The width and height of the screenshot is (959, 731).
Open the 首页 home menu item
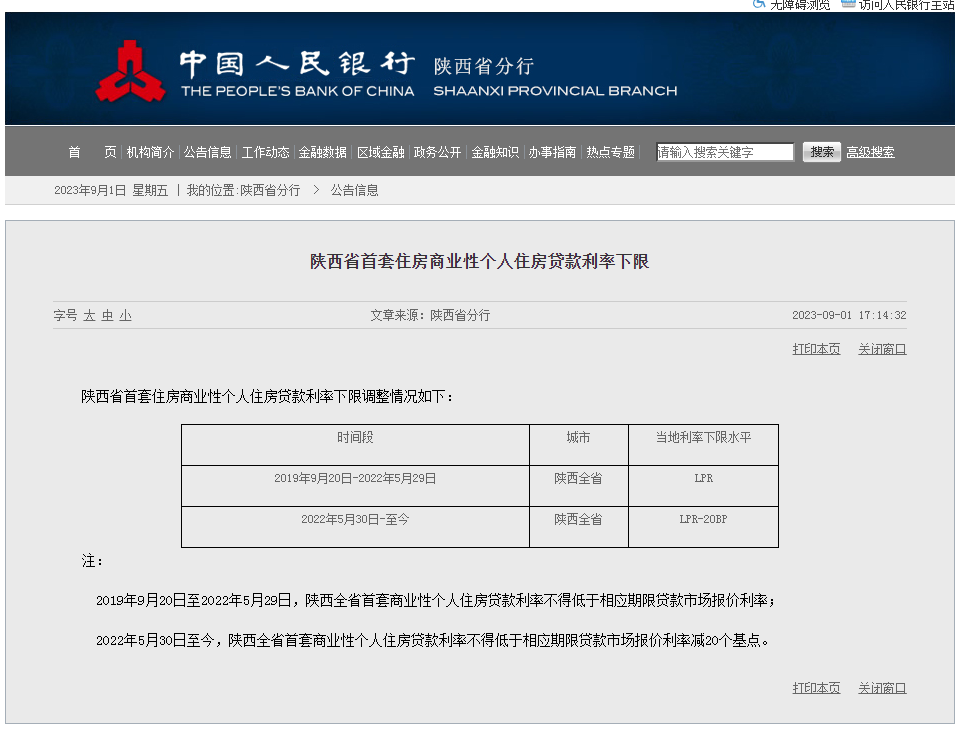click(92, 153)
